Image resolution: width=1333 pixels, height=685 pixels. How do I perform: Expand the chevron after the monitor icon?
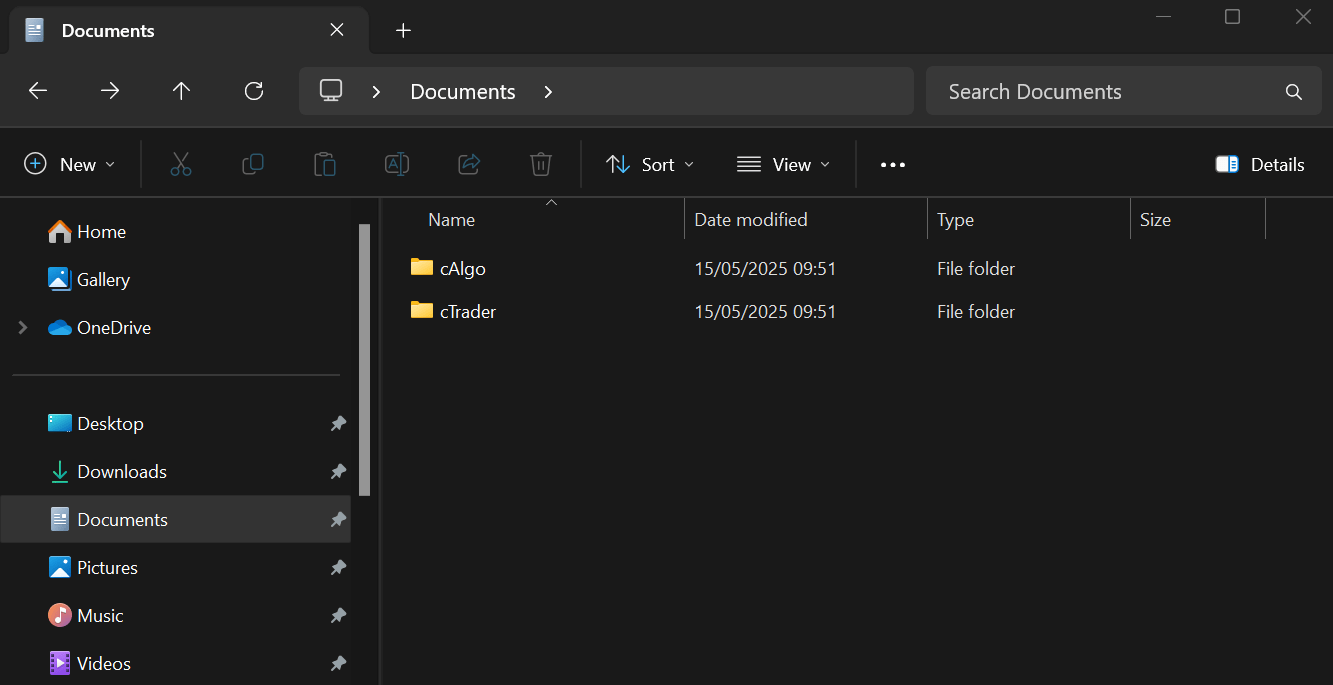click(x=376, y=92)
